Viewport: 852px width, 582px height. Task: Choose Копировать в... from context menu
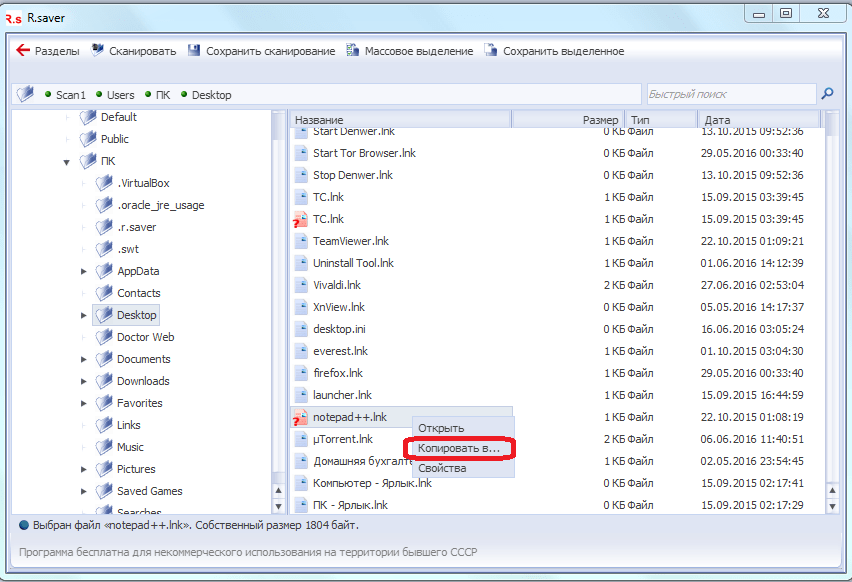click(458, 448)
